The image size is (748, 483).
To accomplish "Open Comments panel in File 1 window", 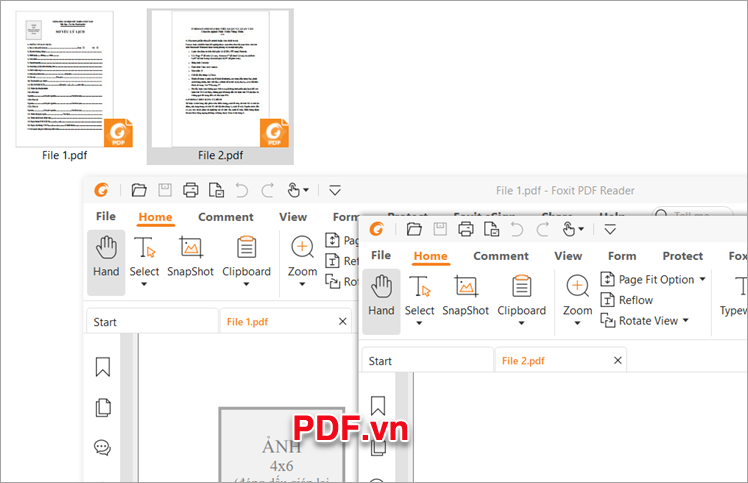I will 103,448.
